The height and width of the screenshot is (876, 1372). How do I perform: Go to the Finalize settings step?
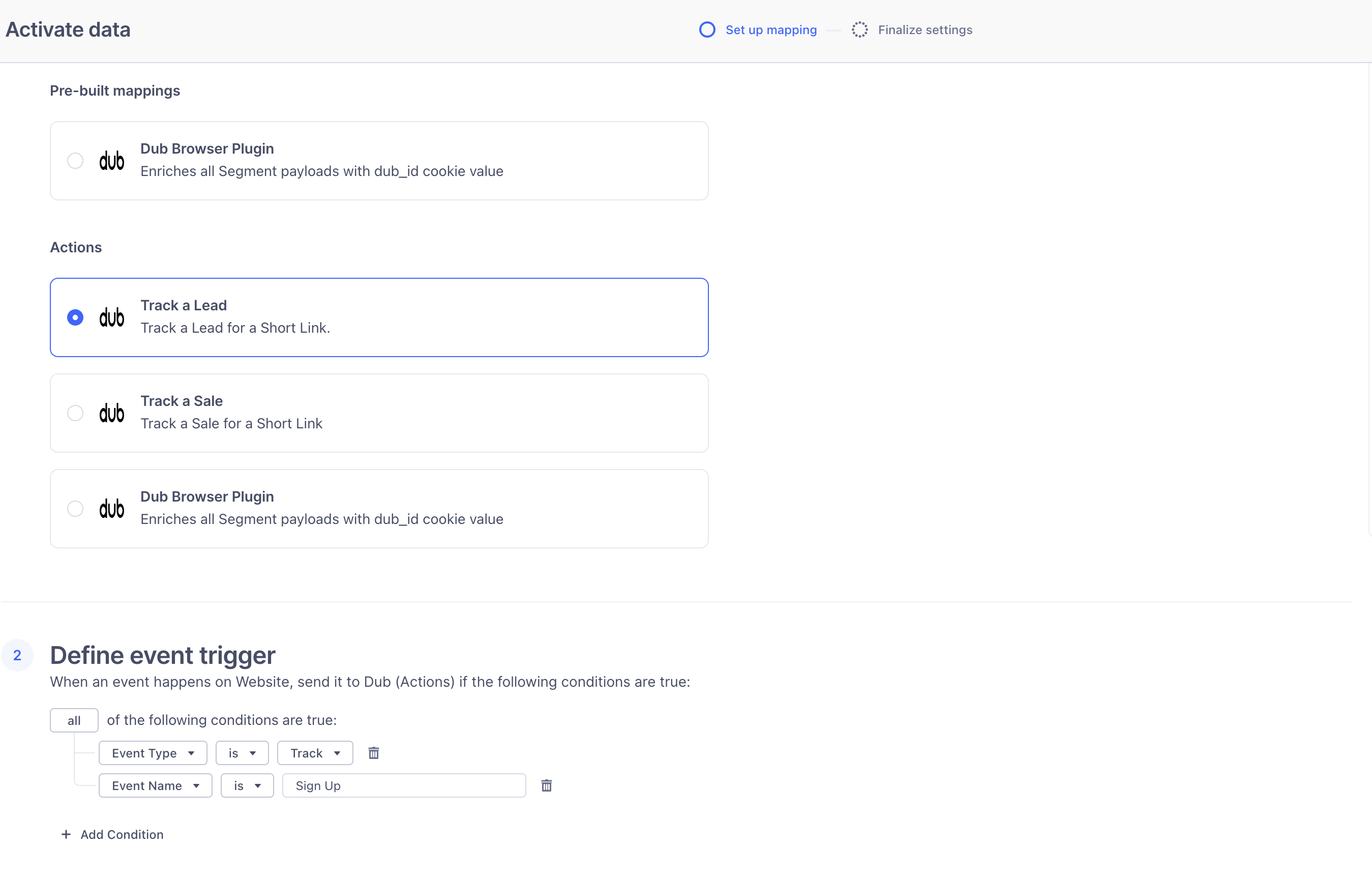click(x=924, y=30)
